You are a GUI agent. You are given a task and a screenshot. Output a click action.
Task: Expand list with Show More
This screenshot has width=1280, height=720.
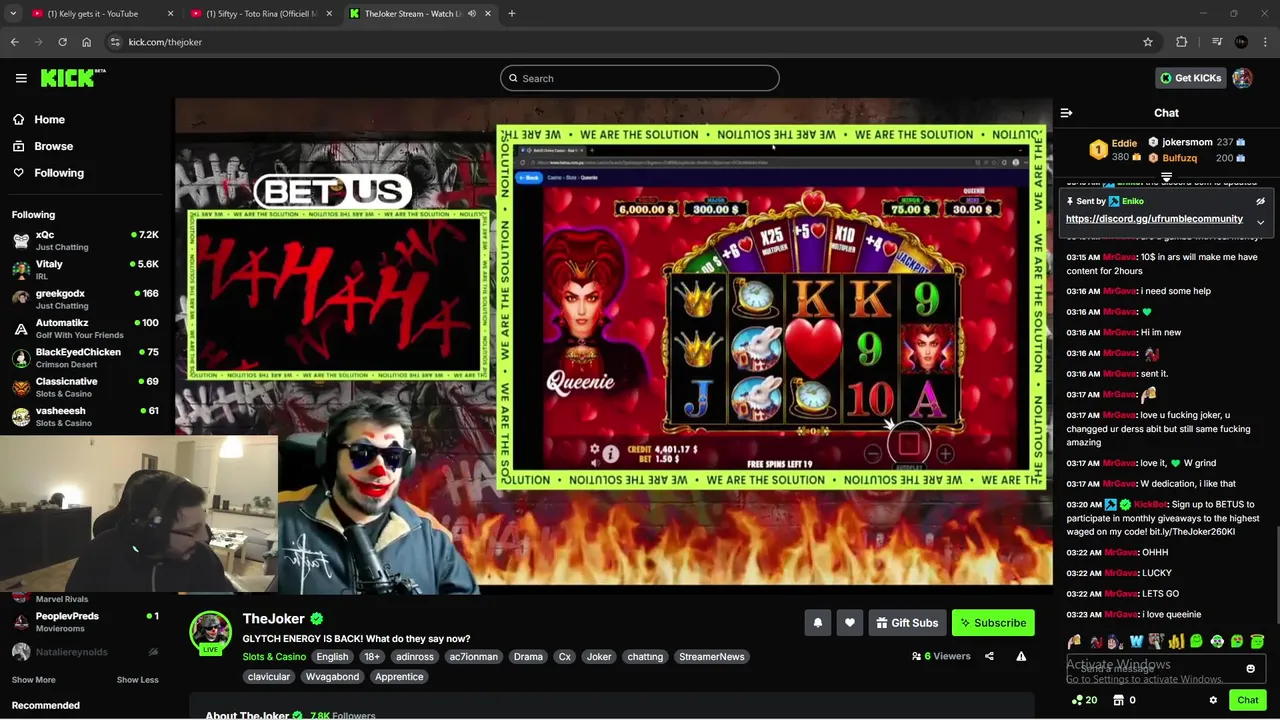point(33,680)
